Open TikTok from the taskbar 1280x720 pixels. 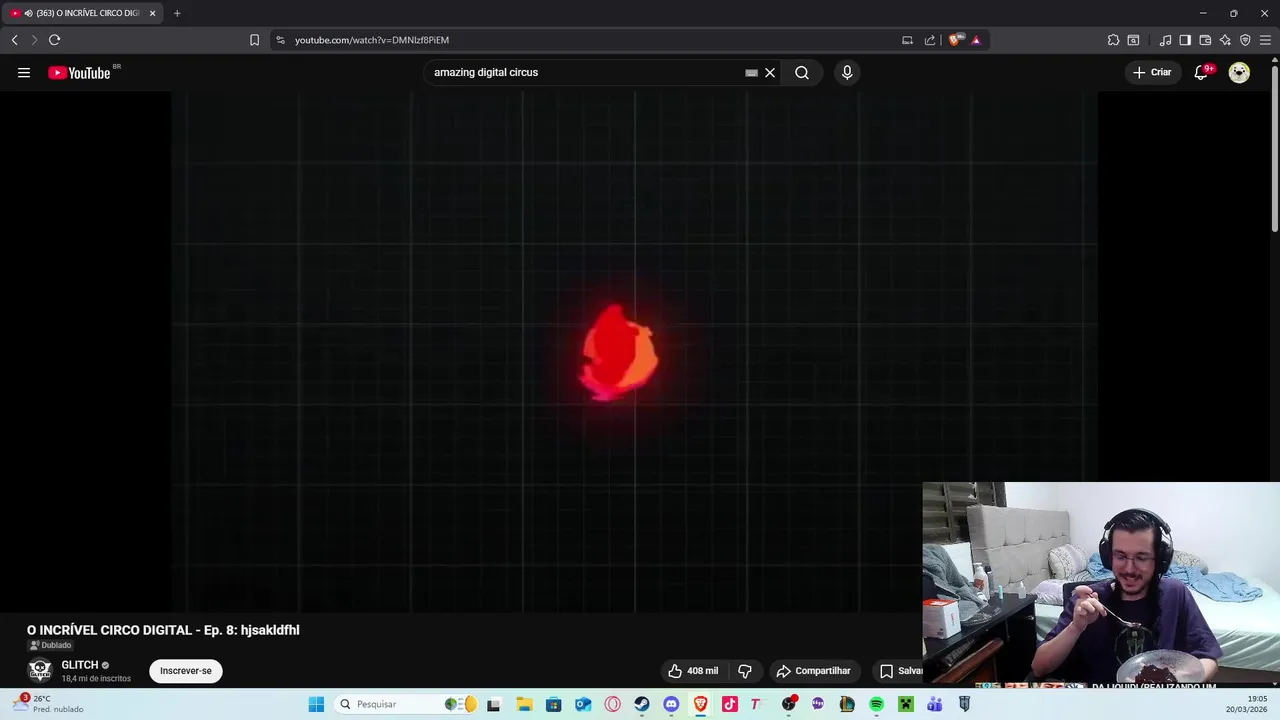730,704
